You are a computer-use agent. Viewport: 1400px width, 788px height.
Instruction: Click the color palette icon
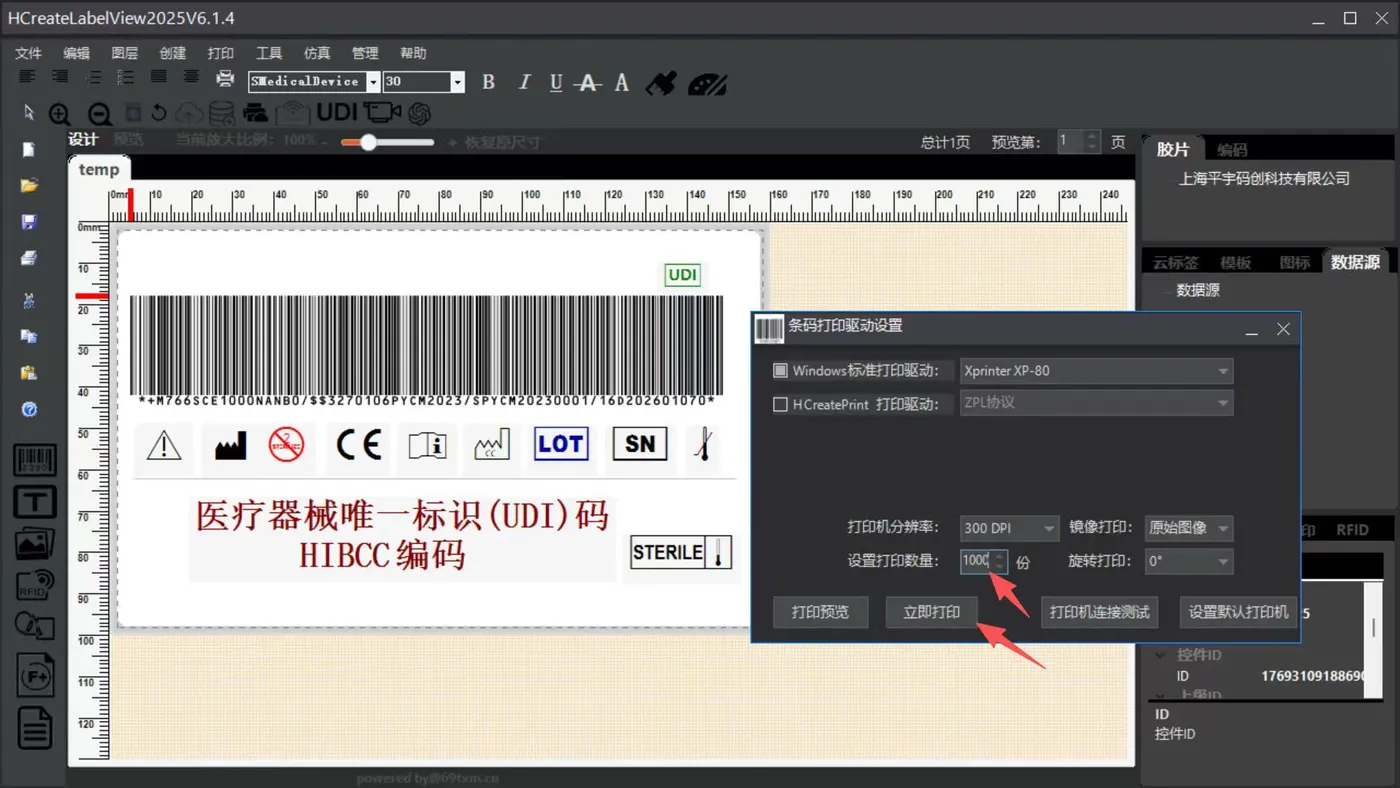[708, 83]
